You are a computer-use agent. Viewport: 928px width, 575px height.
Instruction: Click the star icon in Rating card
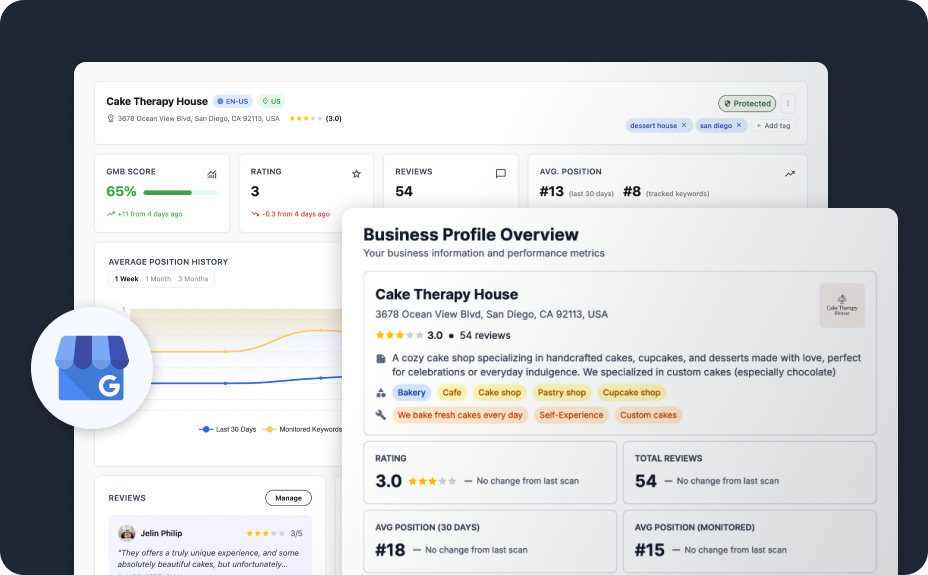tap(356, 174)
